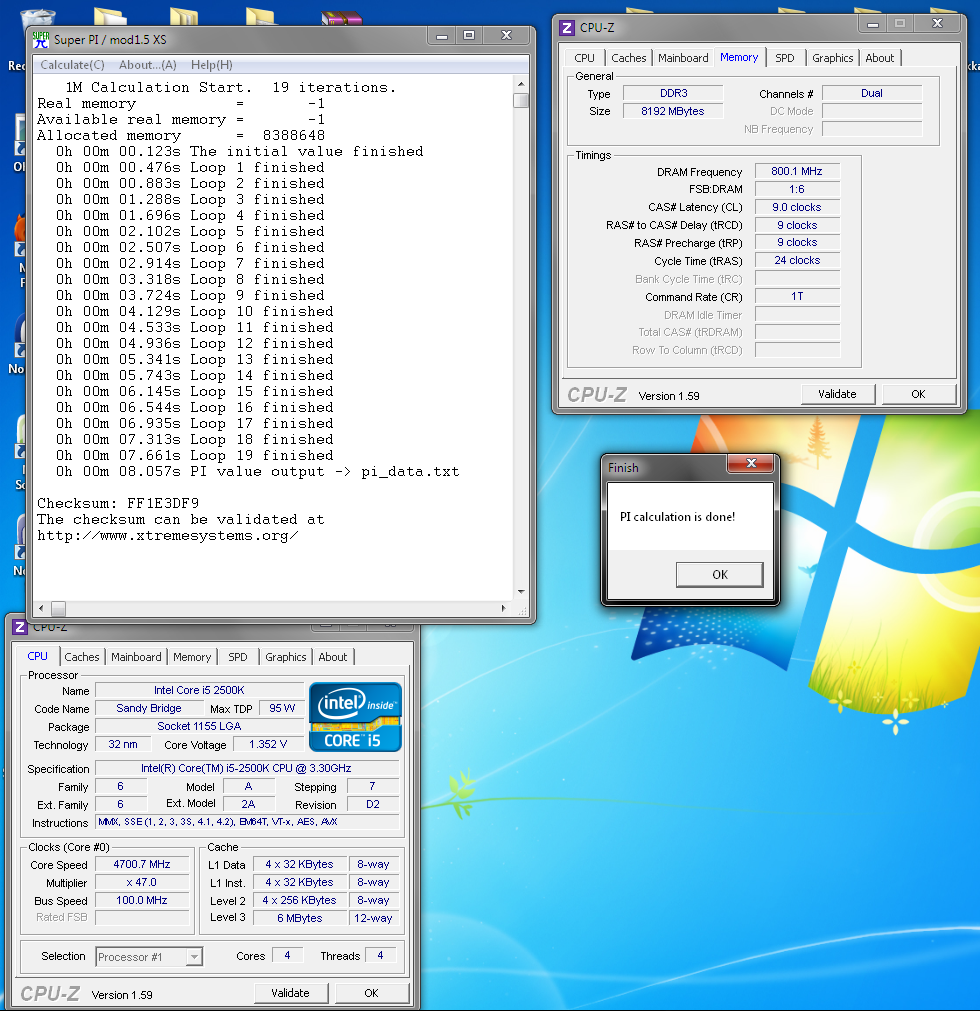Switch to Graphics tab in the upper CPU-Z window
980x1011 pixels.
point(832,58)
